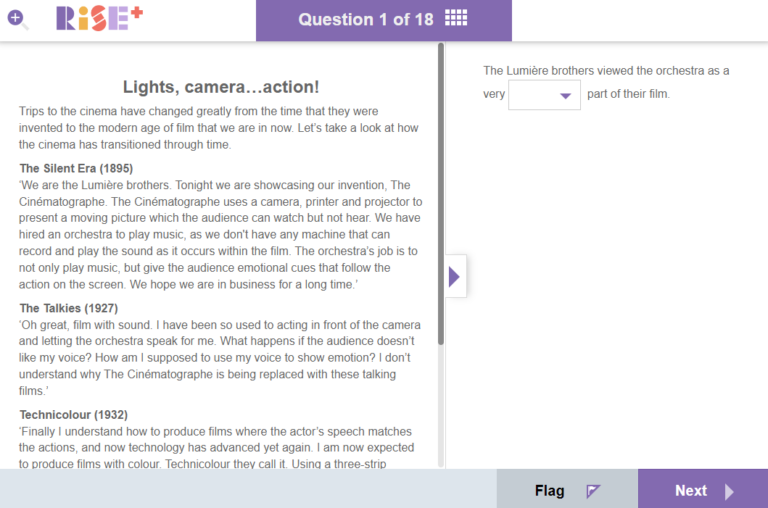This screenshot has width=768, height=508.
Task: Click the passage vertical scrollbar
Action: [441, 200]
